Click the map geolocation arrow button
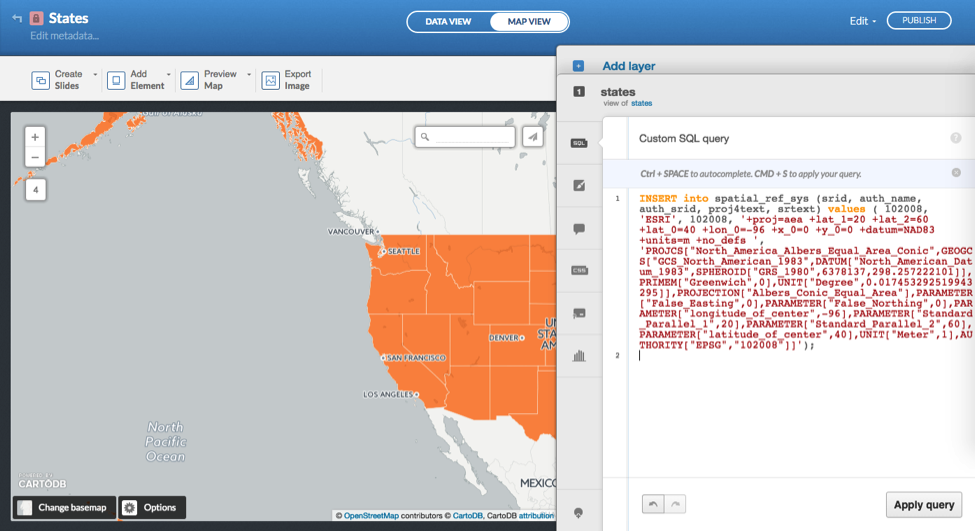Screen dimensions: 975x532 pos(533,137)
